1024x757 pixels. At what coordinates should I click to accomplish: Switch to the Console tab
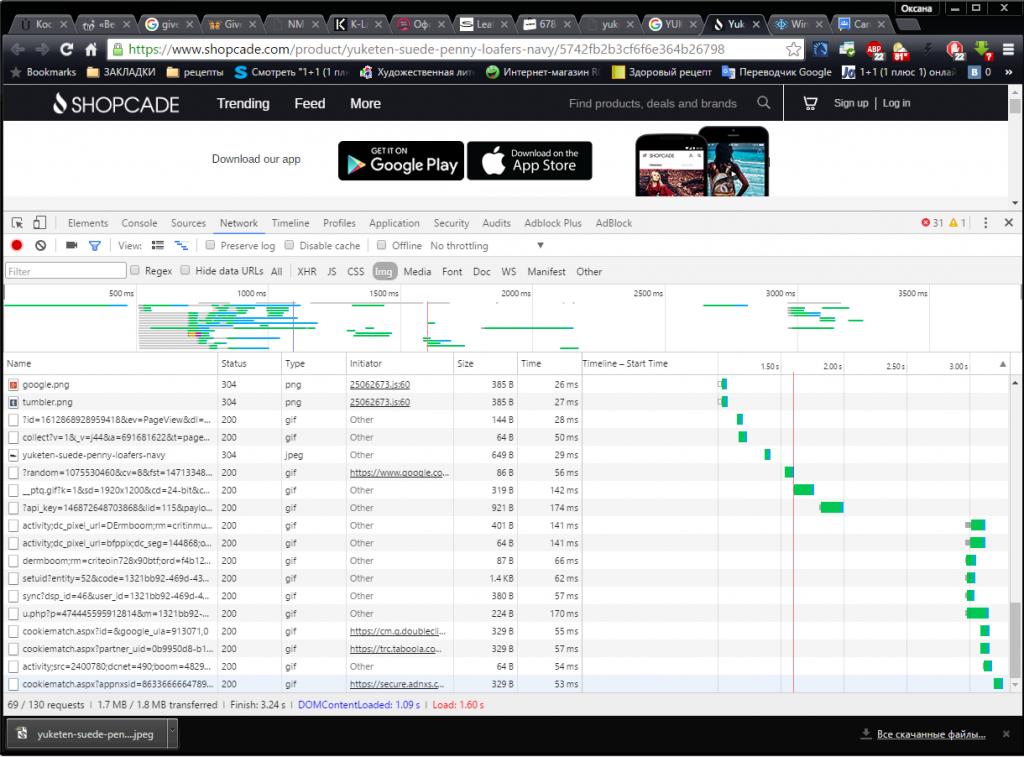click(x=139, y=223)
